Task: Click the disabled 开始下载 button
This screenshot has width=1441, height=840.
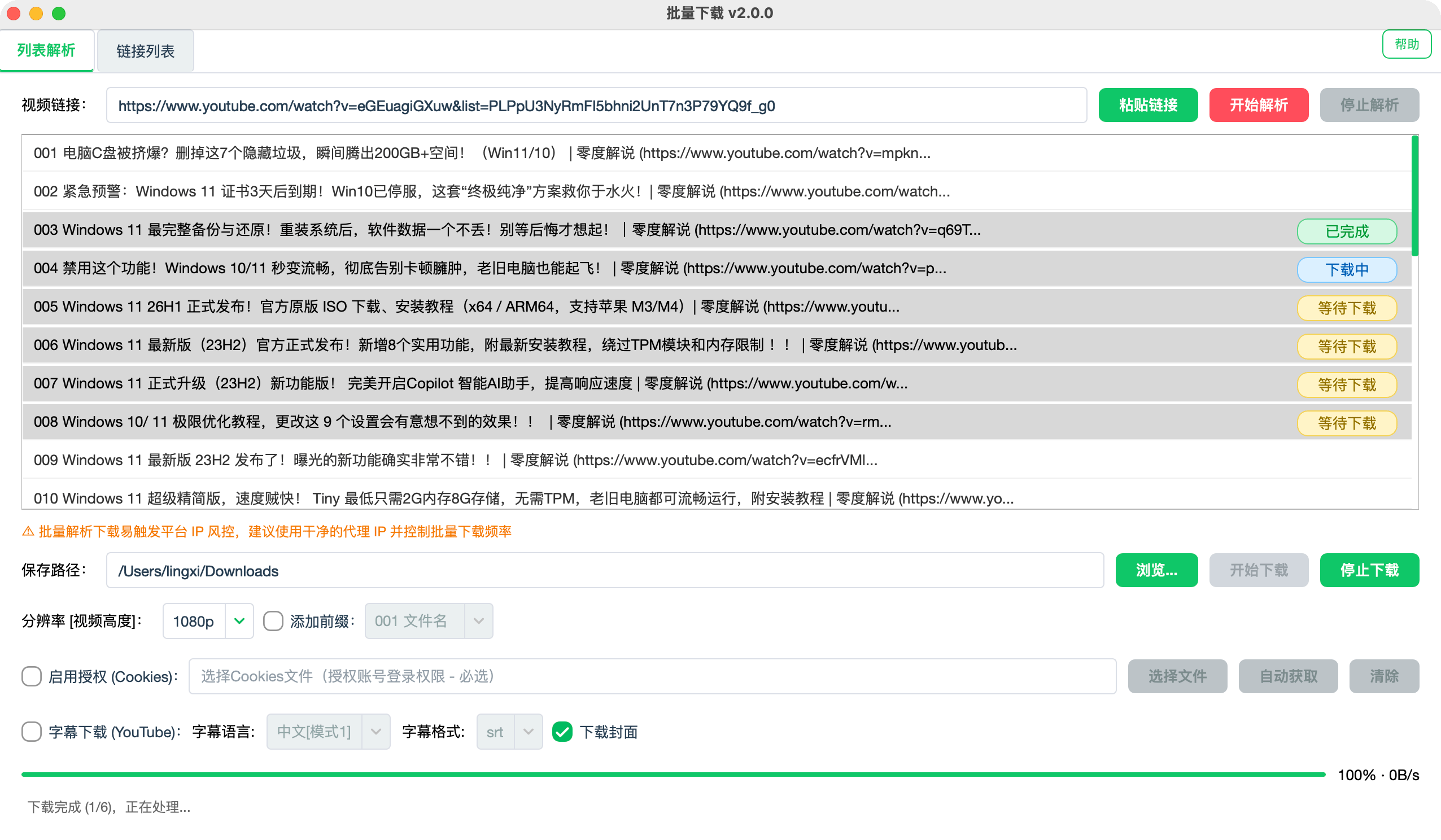Action: click(1258, 570)
